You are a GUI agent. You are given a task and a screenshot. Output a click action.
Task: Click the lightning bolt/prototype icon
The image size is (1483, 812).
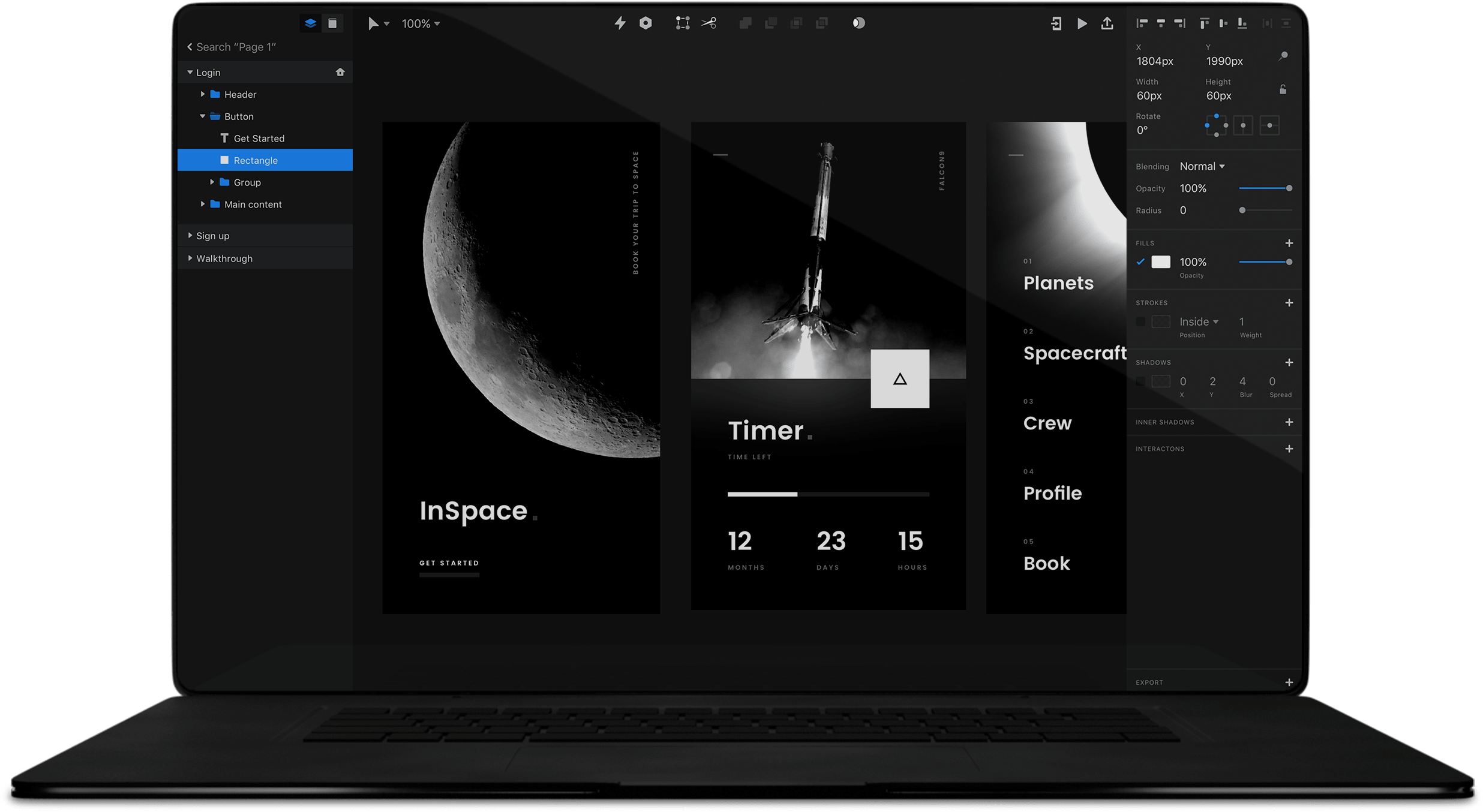click(x=620, y=23)
